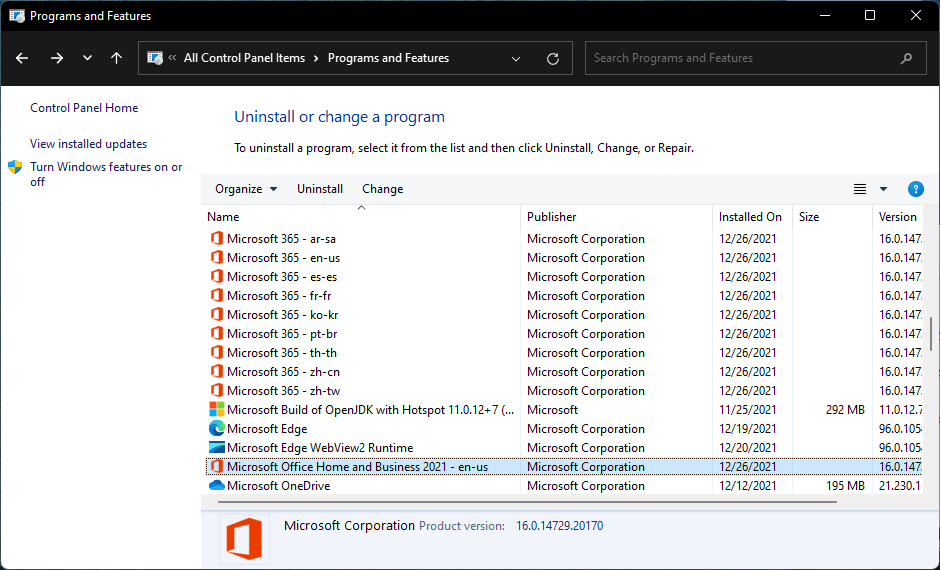
Task: Sort by the Installed On column header
Action: (x=752, y=217)
